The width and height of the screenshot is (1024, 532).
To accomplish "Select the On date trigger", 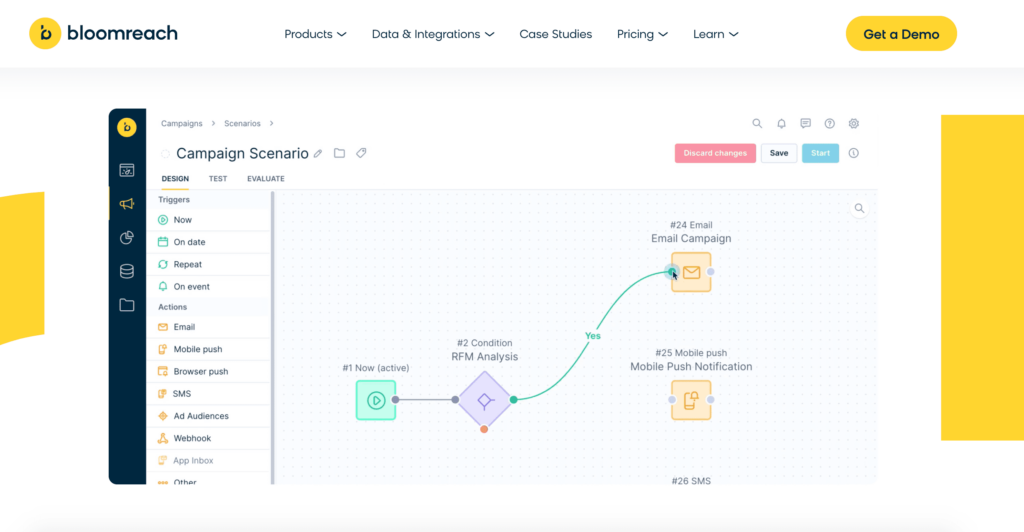I will [x=208, y=242].
